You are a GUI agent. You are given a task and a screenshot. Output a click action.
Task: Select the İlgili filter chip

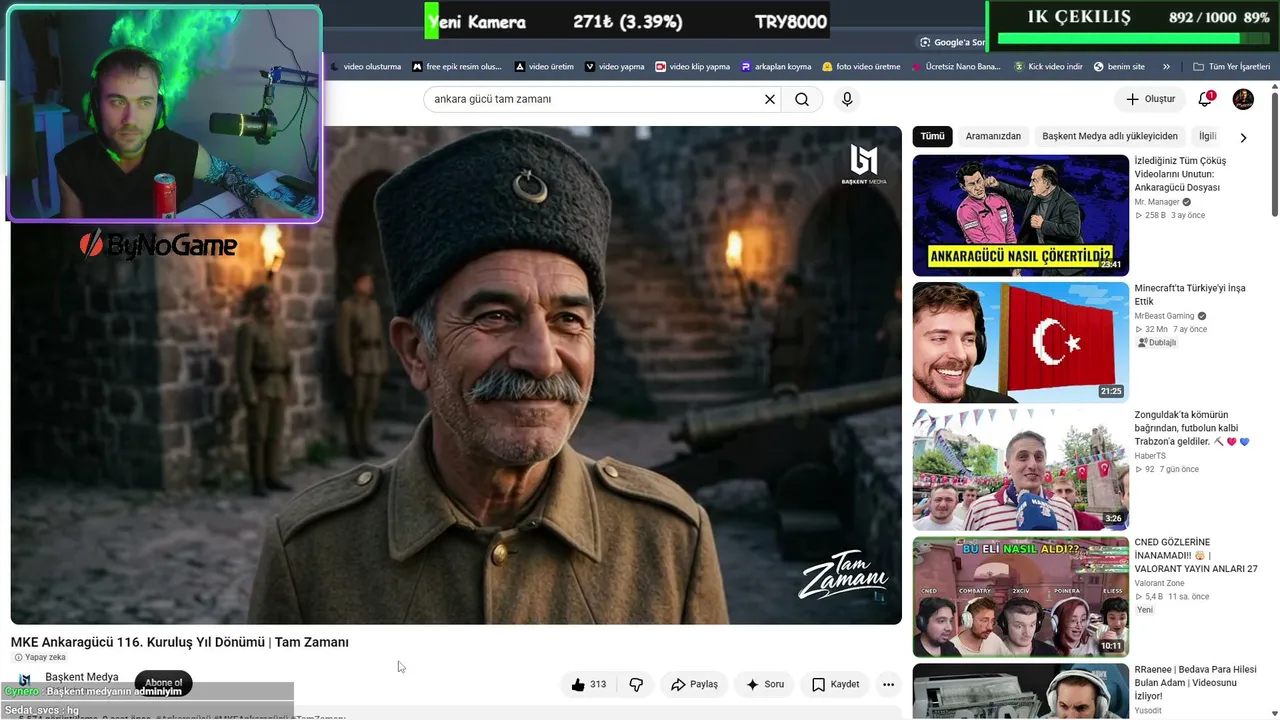1207,136
